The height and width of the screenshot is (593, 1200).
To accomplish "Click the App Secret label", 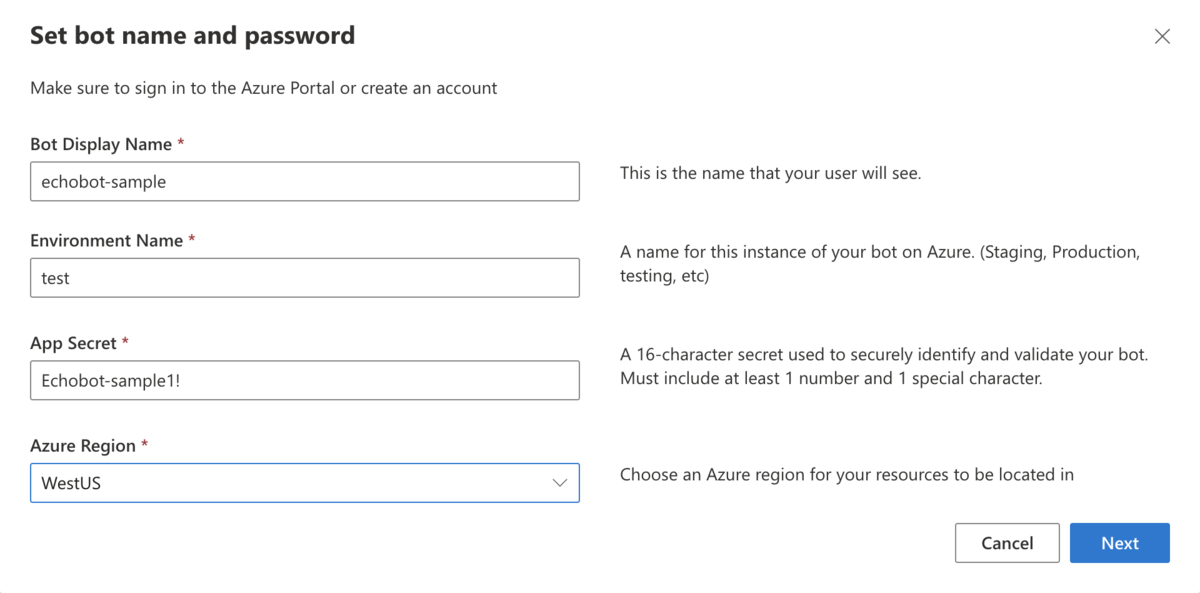I will coord(73,343).
